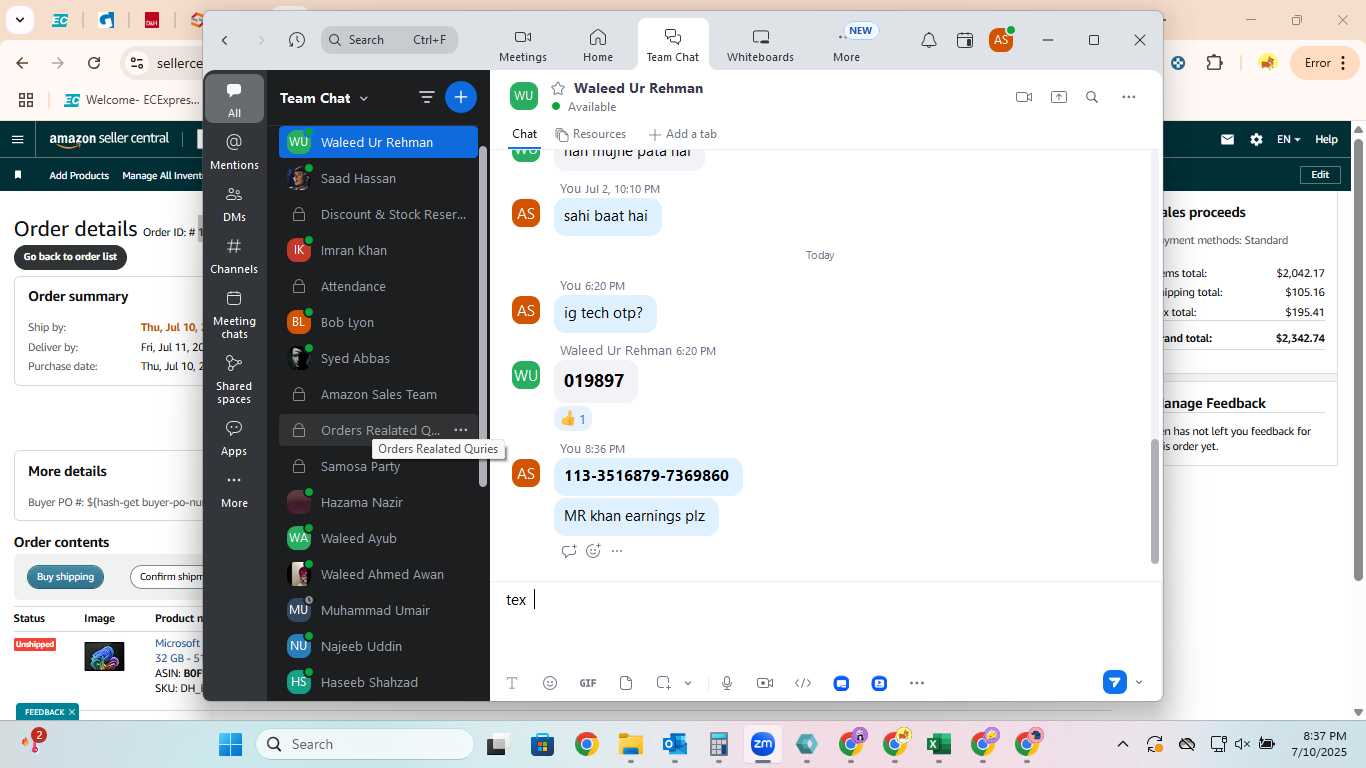
Task: Open Zoom history clock icon
Action: coord(297,40)
